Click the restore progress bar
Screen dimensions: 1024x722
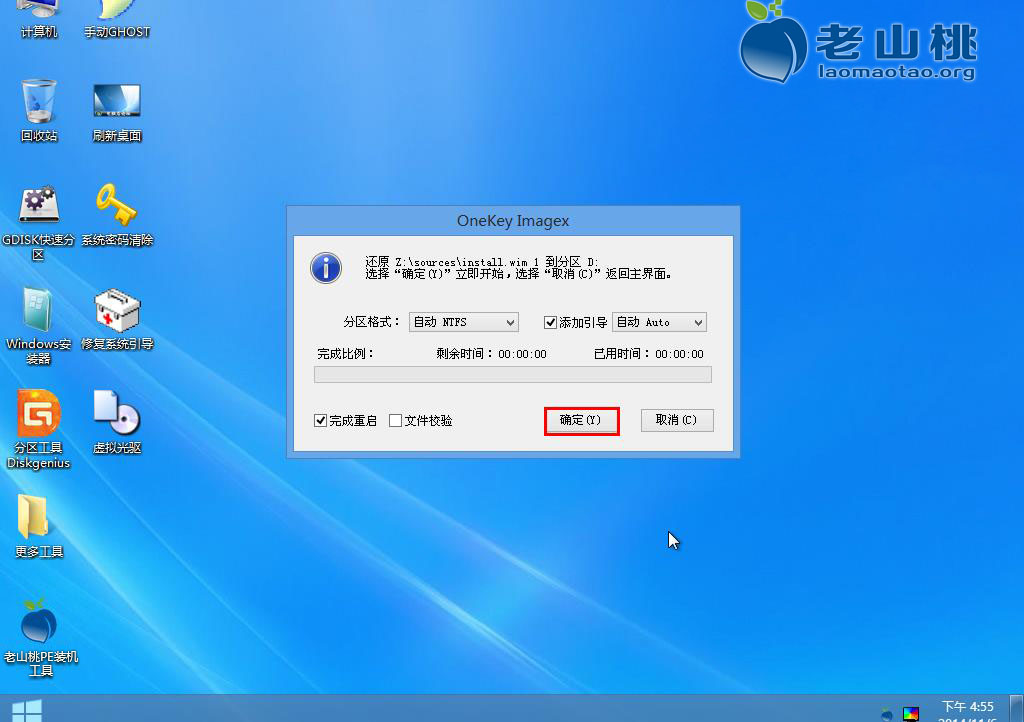512,374
